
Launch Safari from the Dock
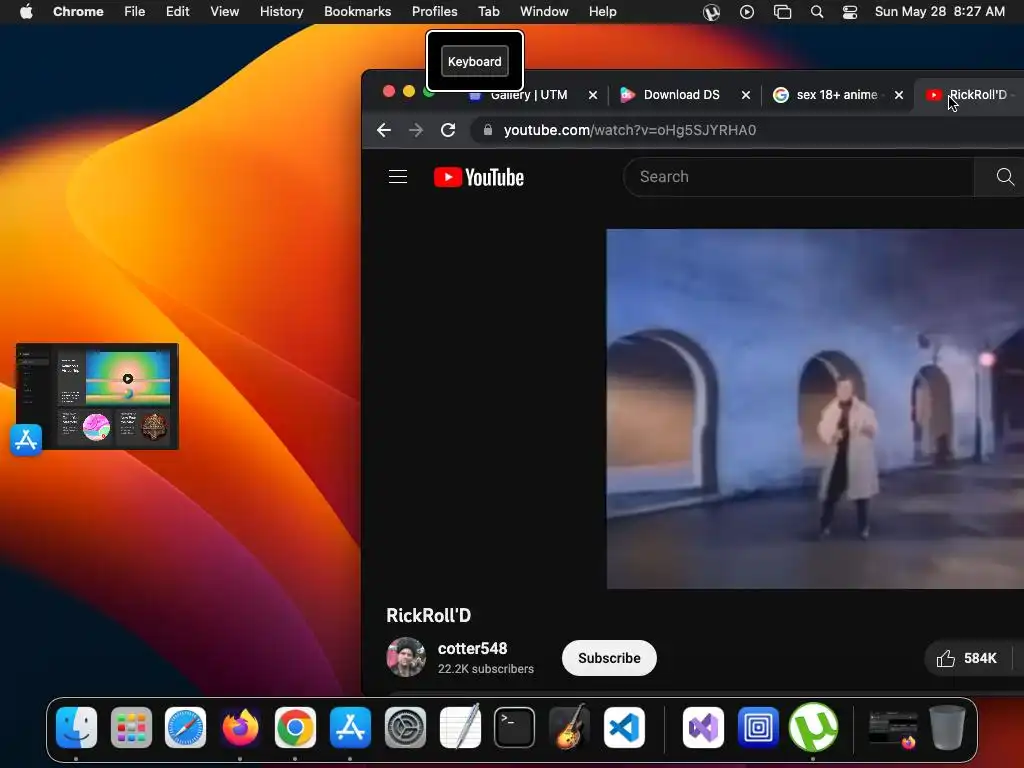pyautogui.click(x=185, y=728)
